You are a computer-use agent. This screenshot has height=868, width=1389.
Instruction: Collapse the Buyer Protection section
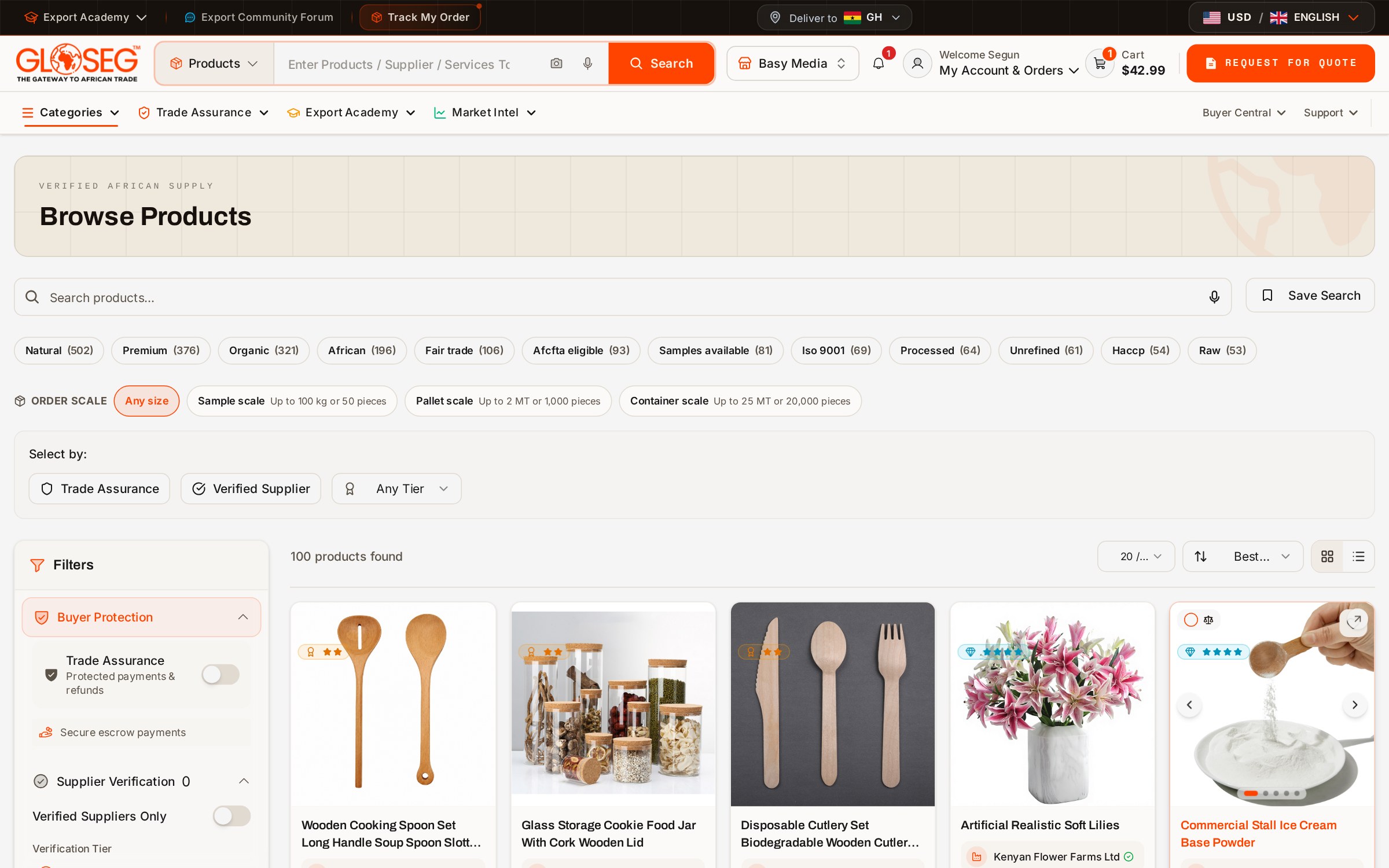141,617
